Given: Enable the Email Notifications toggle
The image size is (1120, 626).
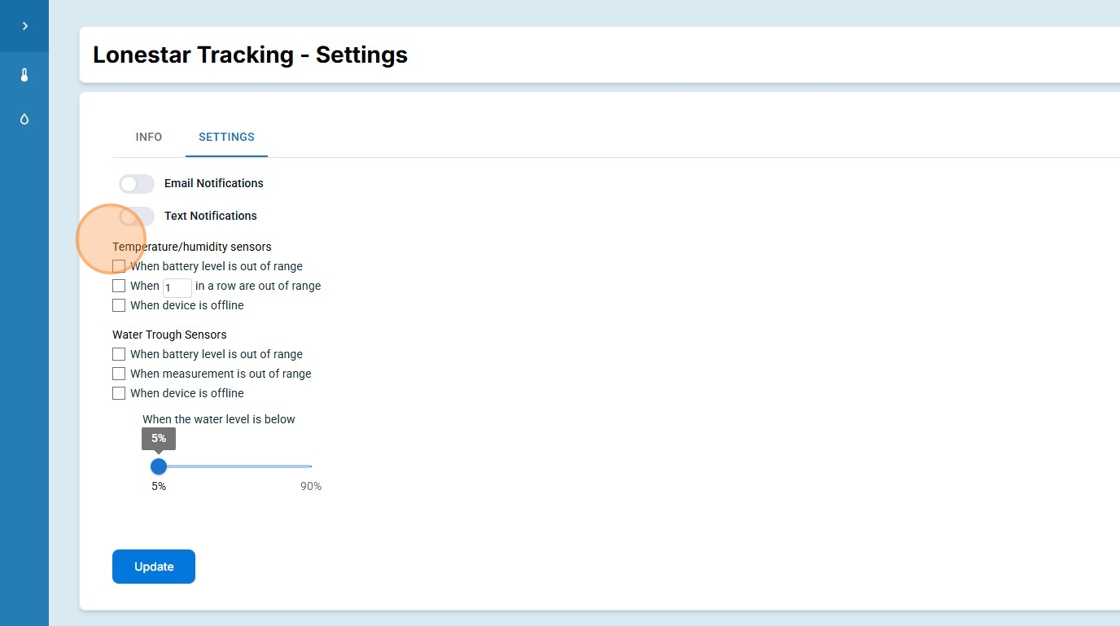Looking at the screenshot, I should pyautogui.click(x=137, y=184).
